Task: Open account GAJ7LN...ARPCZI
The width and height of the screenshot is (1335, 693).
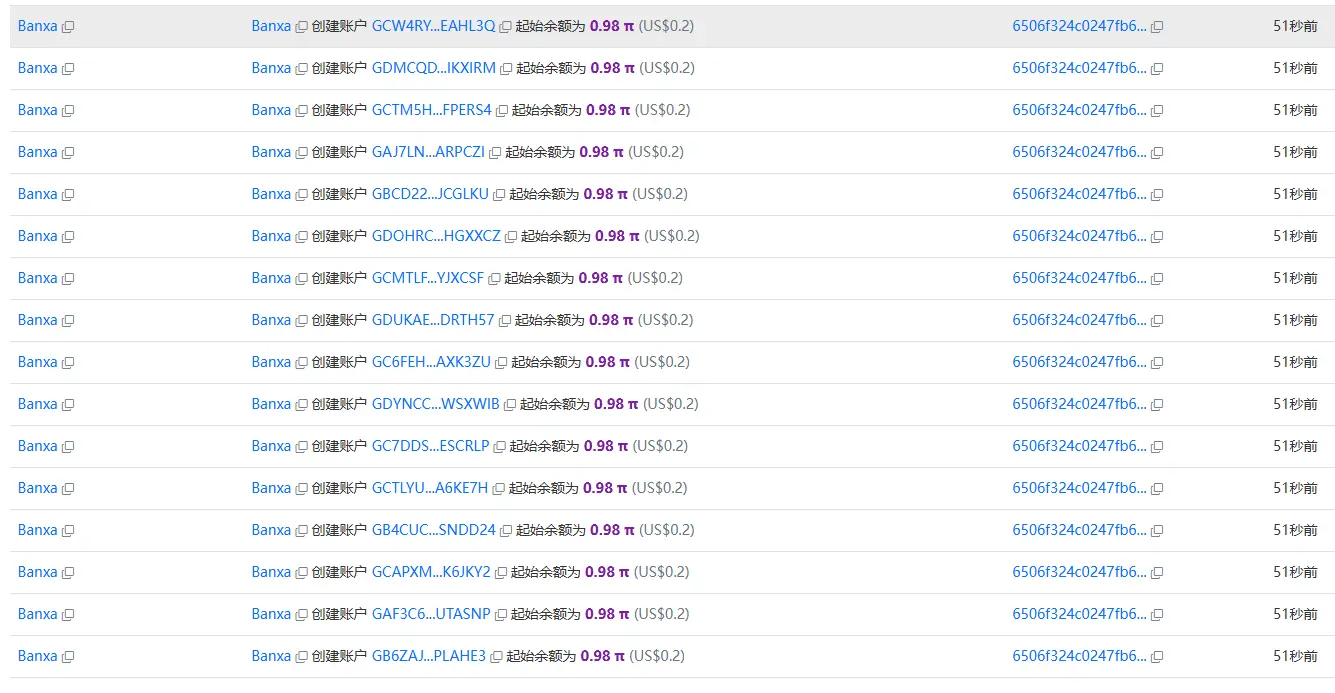Action: point(428,152)
